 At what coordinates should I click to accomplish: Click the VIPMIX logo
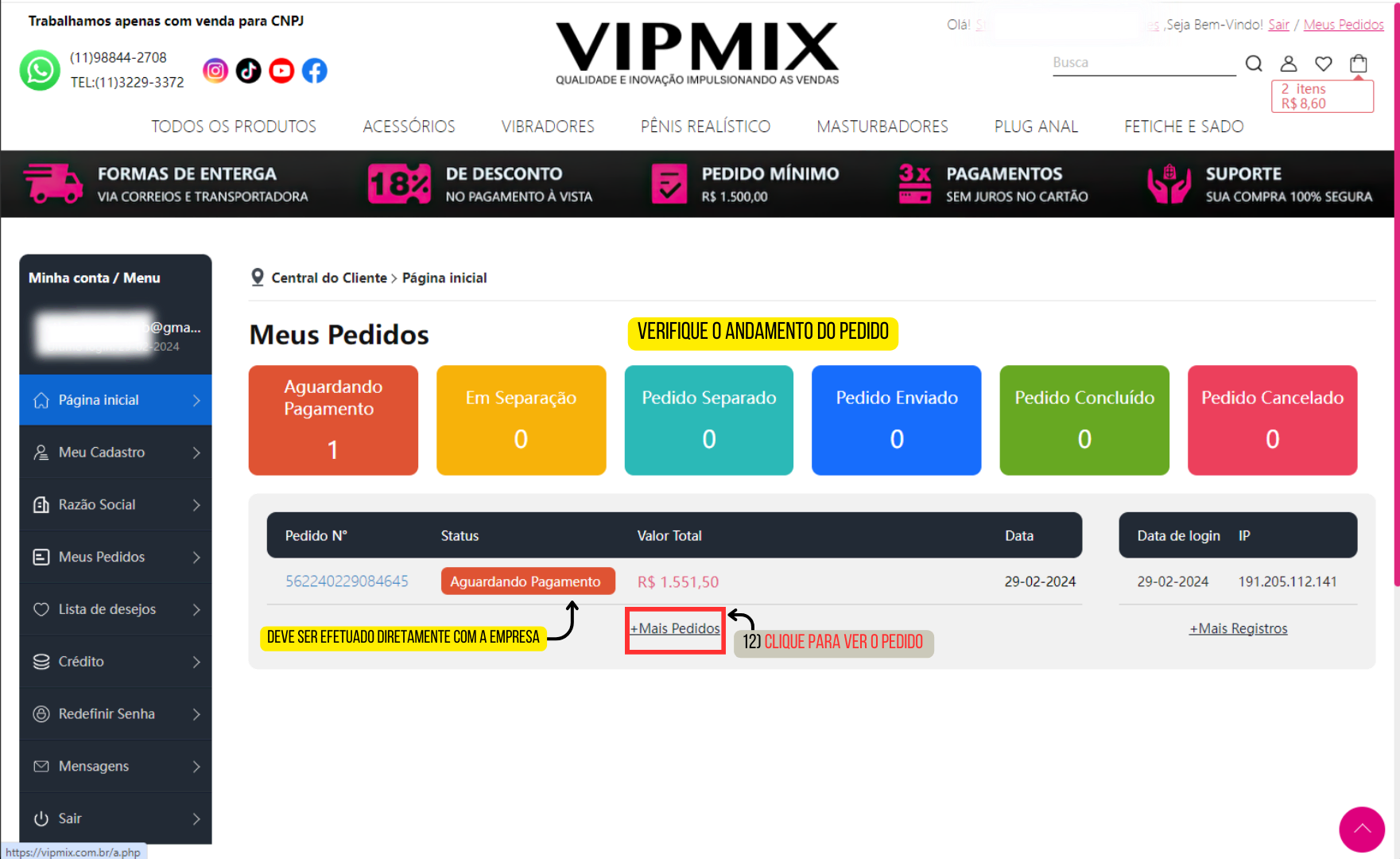[x=697, y=52]
